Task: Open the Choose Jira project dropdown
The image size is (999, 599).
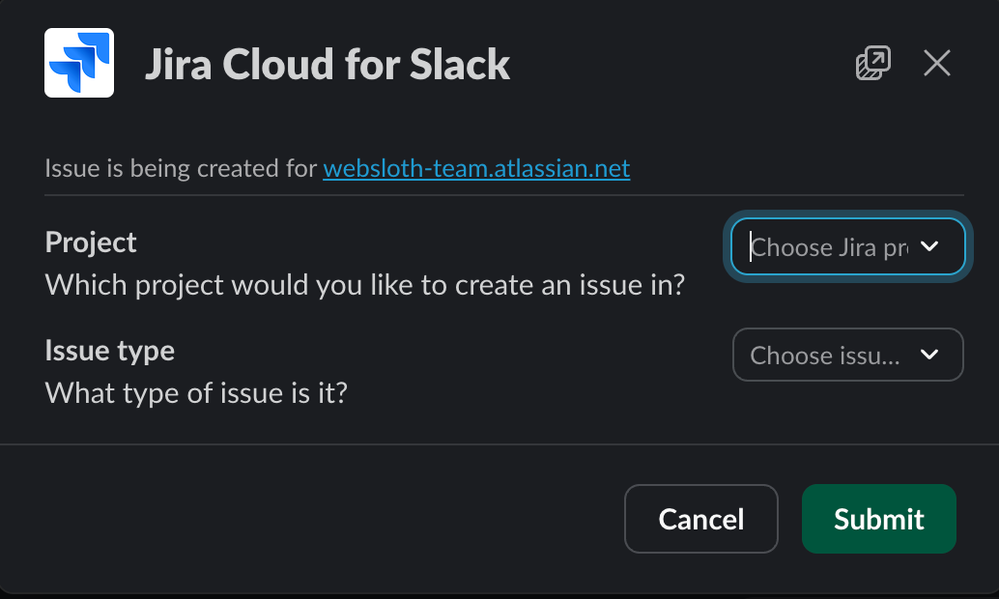Action: pyautogui.click(x=847, y=246)
